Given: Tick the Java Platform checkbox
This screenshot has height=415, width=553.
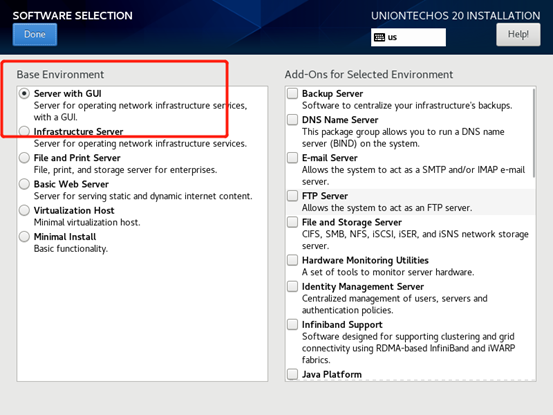Looking at the screenshot, I should [x=292, y=374].
